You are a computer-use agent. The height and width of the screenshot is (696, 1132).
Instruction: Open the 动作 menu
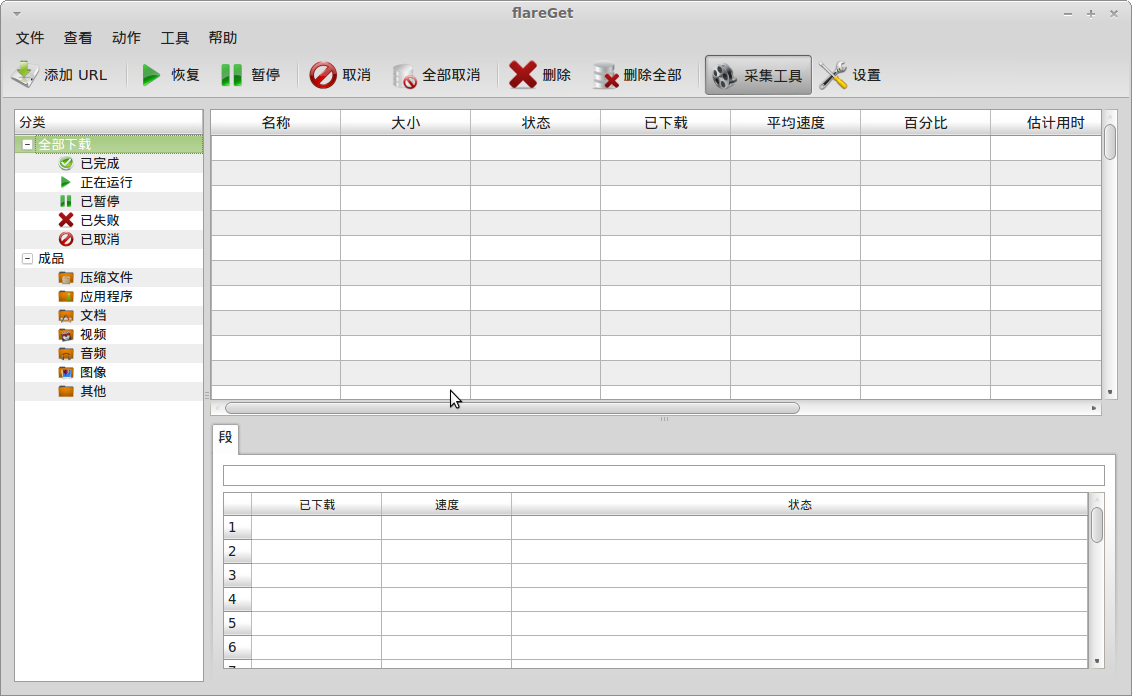[126, 38]
